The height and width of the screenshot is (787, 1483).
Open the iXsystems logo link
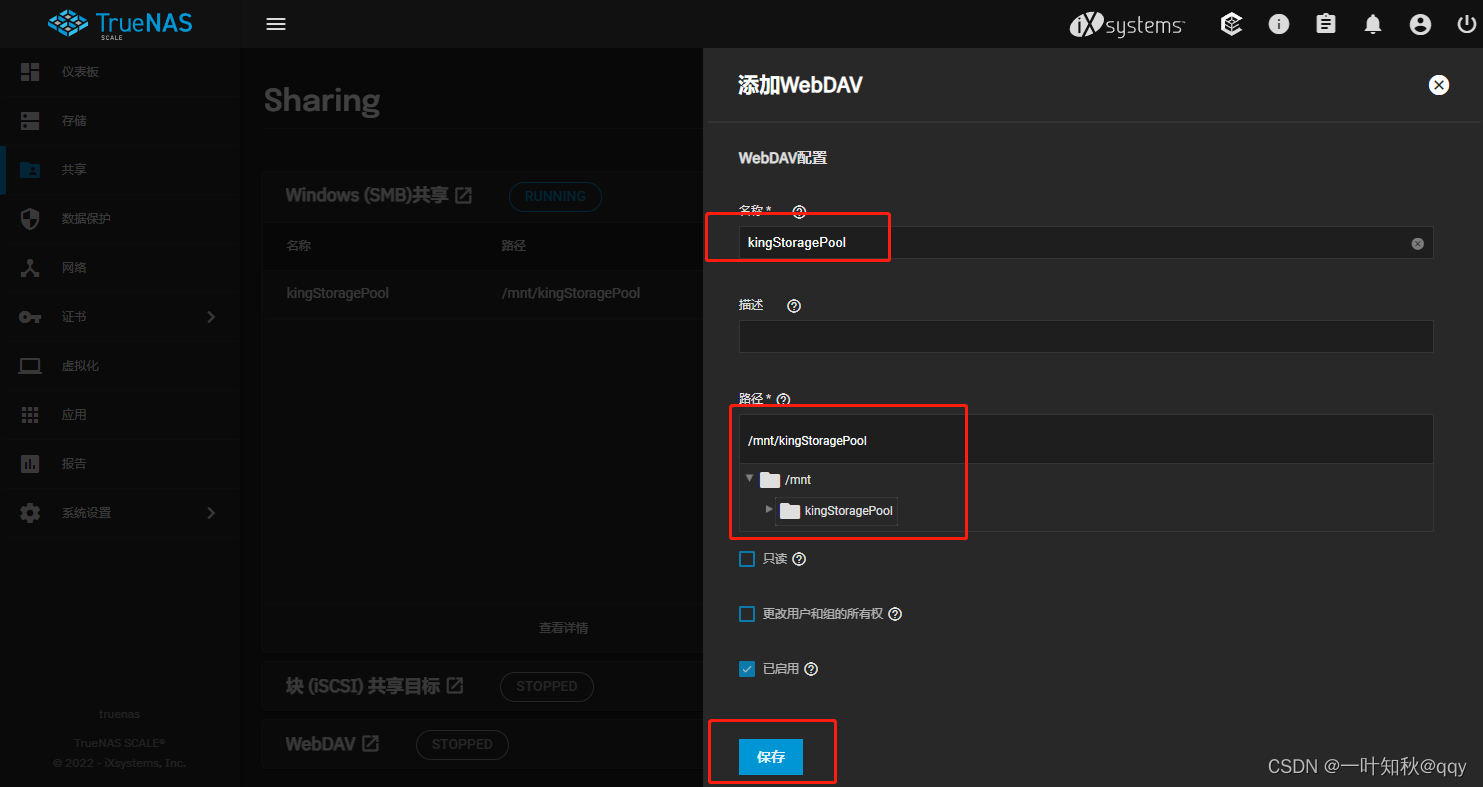1127,25
